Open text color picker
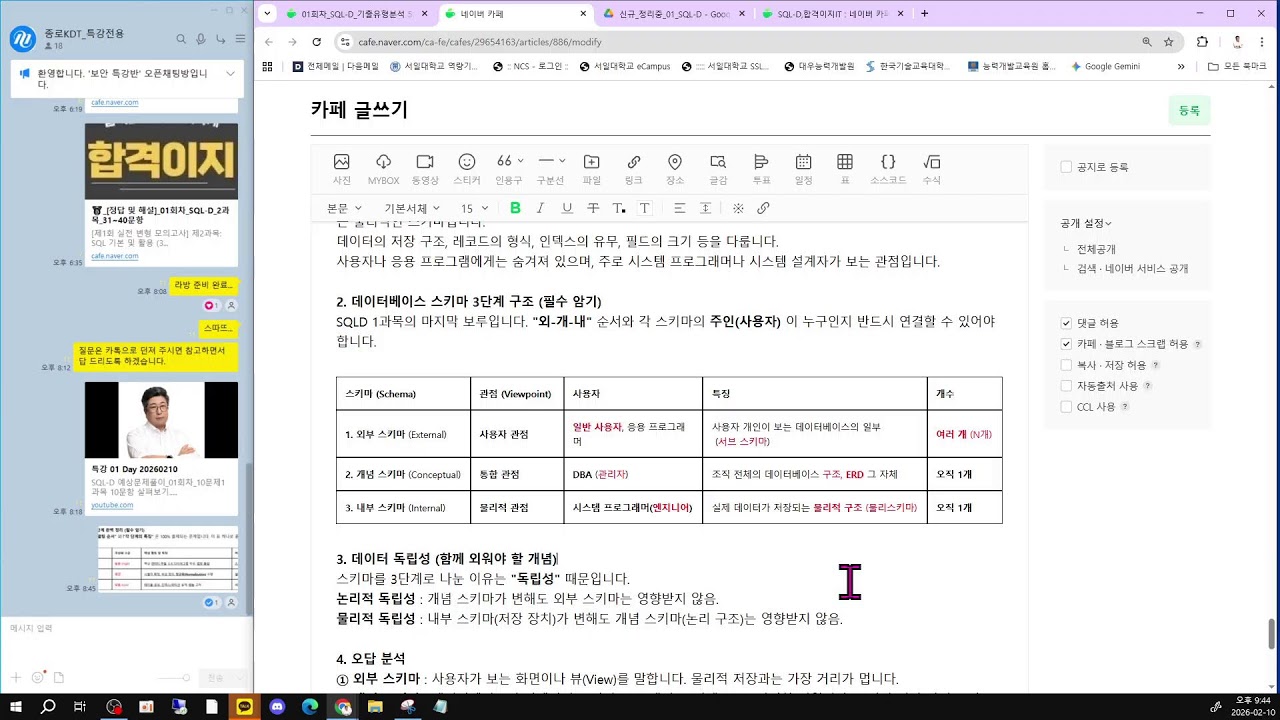This screenshot has width=1280, height=720. [x=619, y=208]
